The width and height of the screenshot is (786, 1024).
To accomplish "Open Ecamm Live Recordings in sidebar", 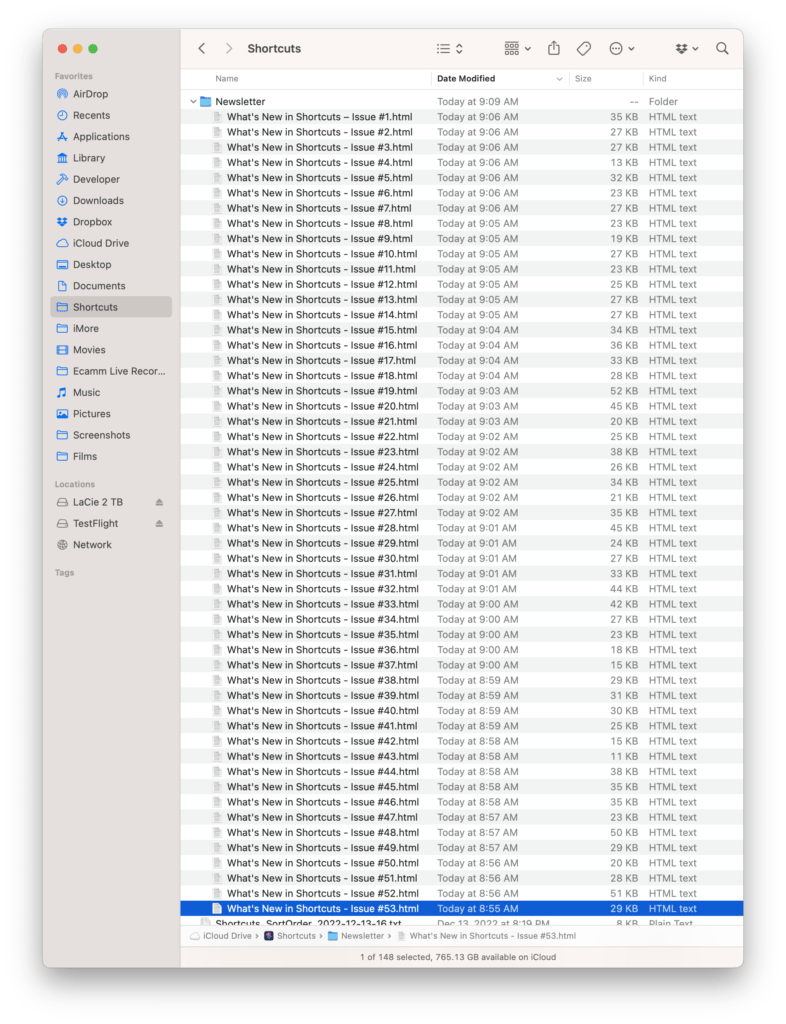I will point(111,371).
